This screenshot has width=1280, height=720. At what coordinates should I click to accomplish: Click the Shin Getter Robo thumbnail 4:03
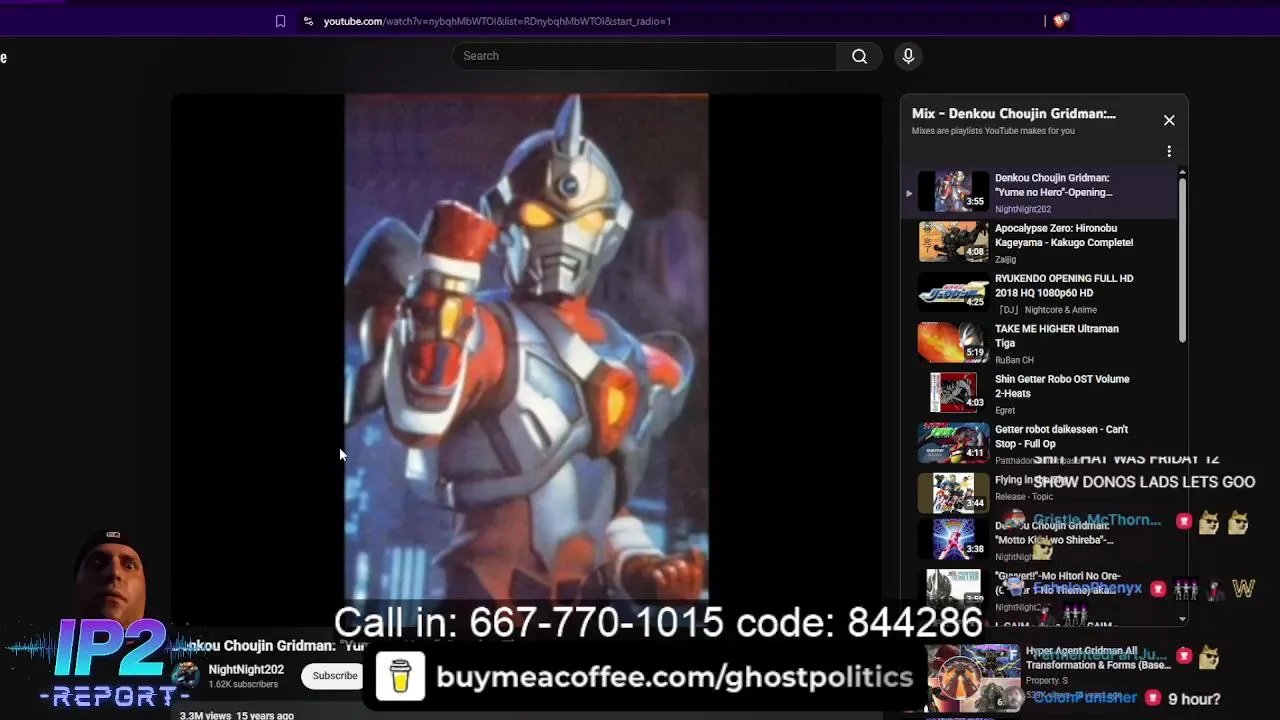[x=953, y=392]
